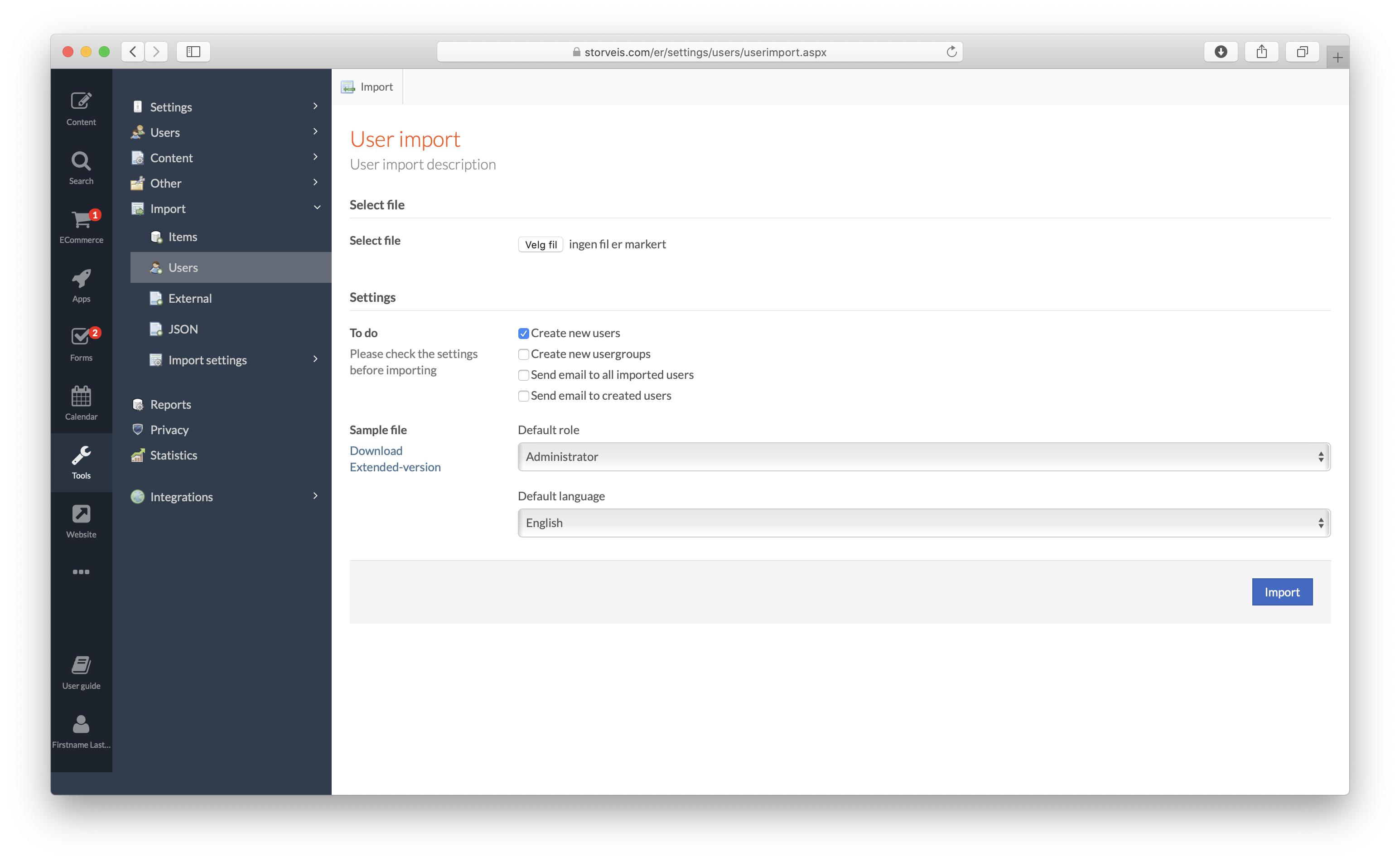This screenshot has width=1400, height=862.
Task: Enable Create new usergroups
Action: click(x=523, y=354)
